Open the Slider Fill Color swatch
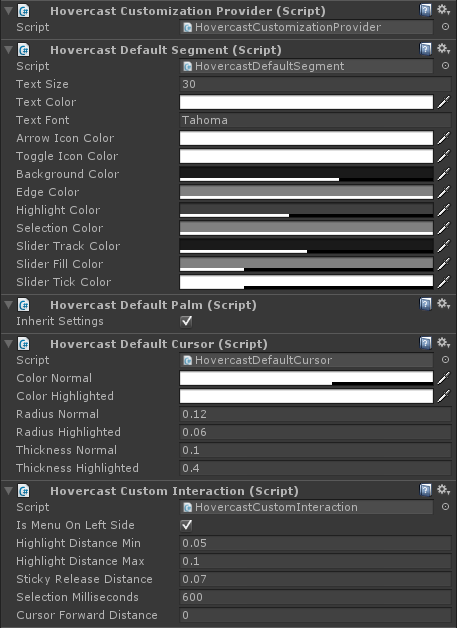This screenshot has height=628, width=457. [306, 264]
